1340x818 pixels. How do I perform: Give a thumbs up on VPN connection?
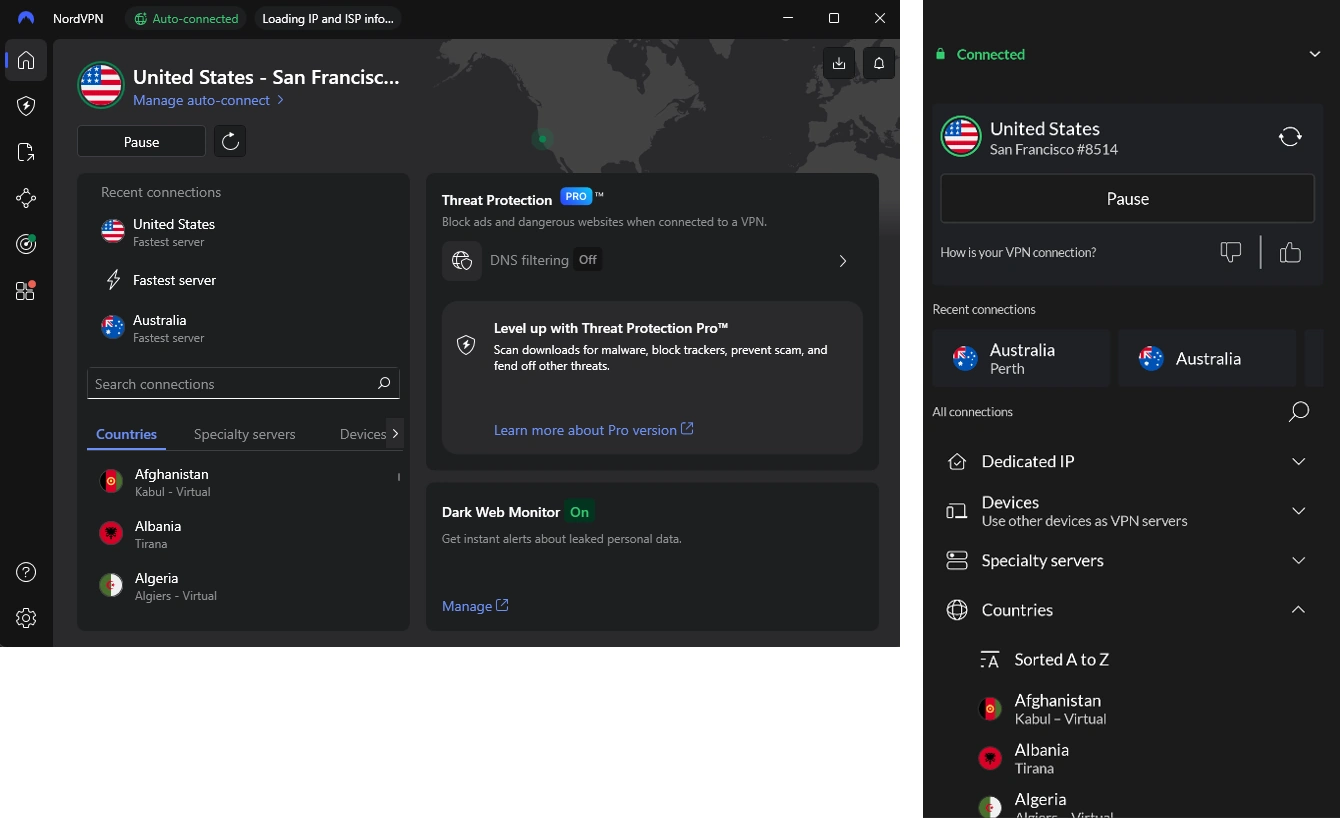coord(1290,252)
